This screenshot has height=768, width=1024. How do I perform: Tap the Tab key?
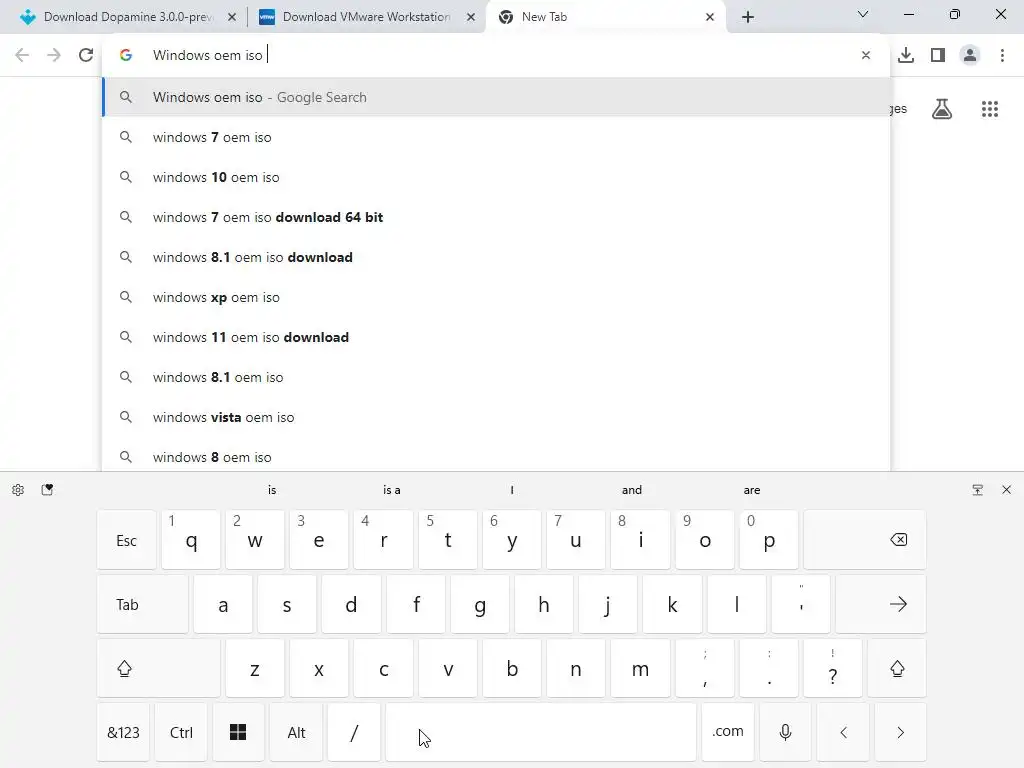pos(142,604)
